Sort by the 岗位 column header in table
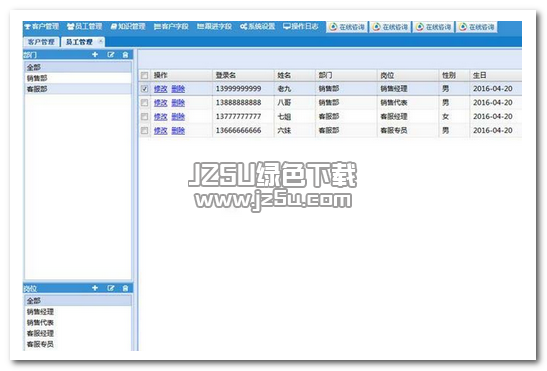 pyautogui.click(x=408, y=75)
